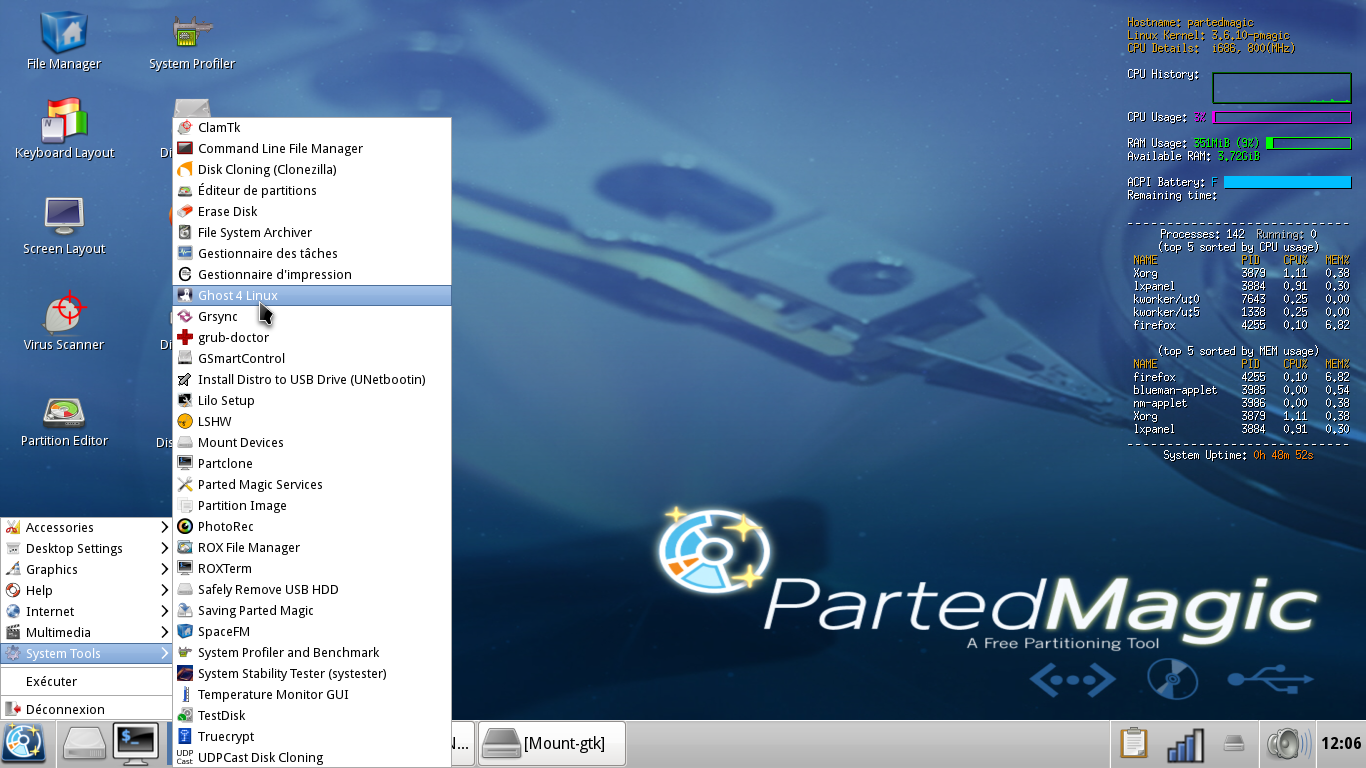
Task: Select Saving Parted Magic entry
Action: (312, 610)
